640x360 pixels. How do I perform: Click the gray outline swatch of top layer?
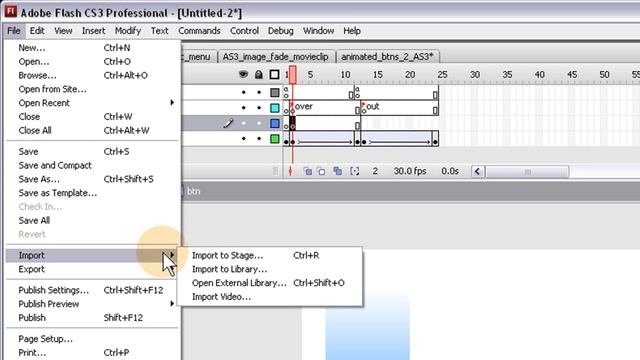click(x=275, y=92)
